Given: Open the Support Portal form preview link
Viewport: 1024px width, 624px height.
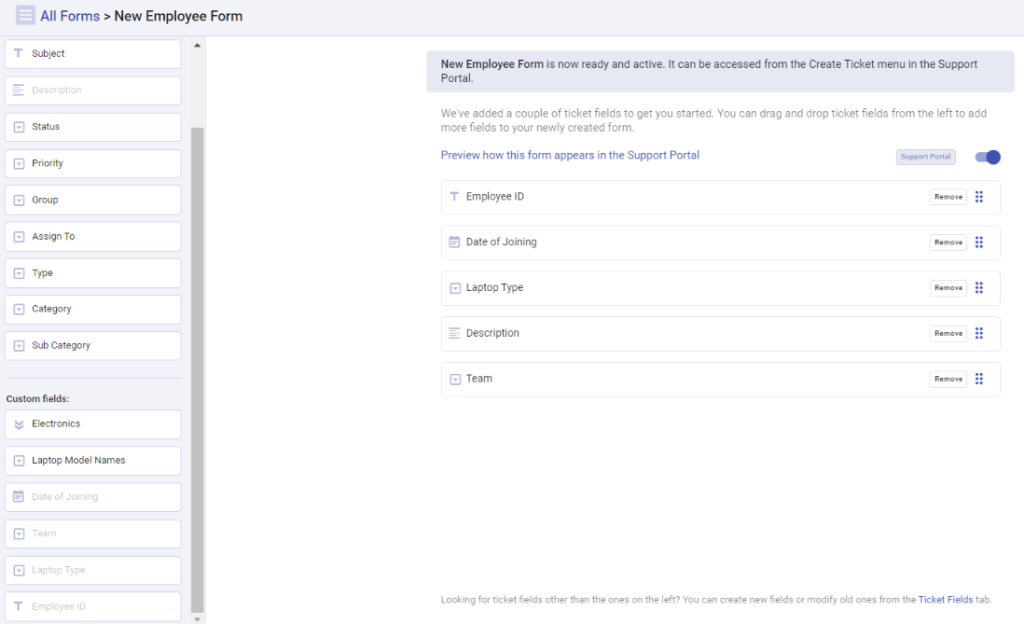Looking at the screenshot, I should (x=569, y=155).
